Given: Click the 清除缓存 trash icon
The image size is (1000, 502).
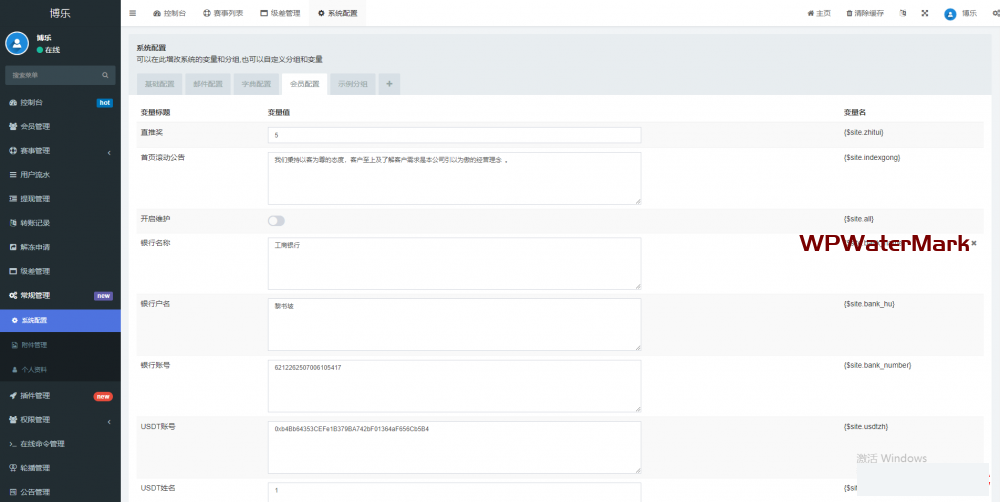Looking at the screenshot, I should (850, 14).
